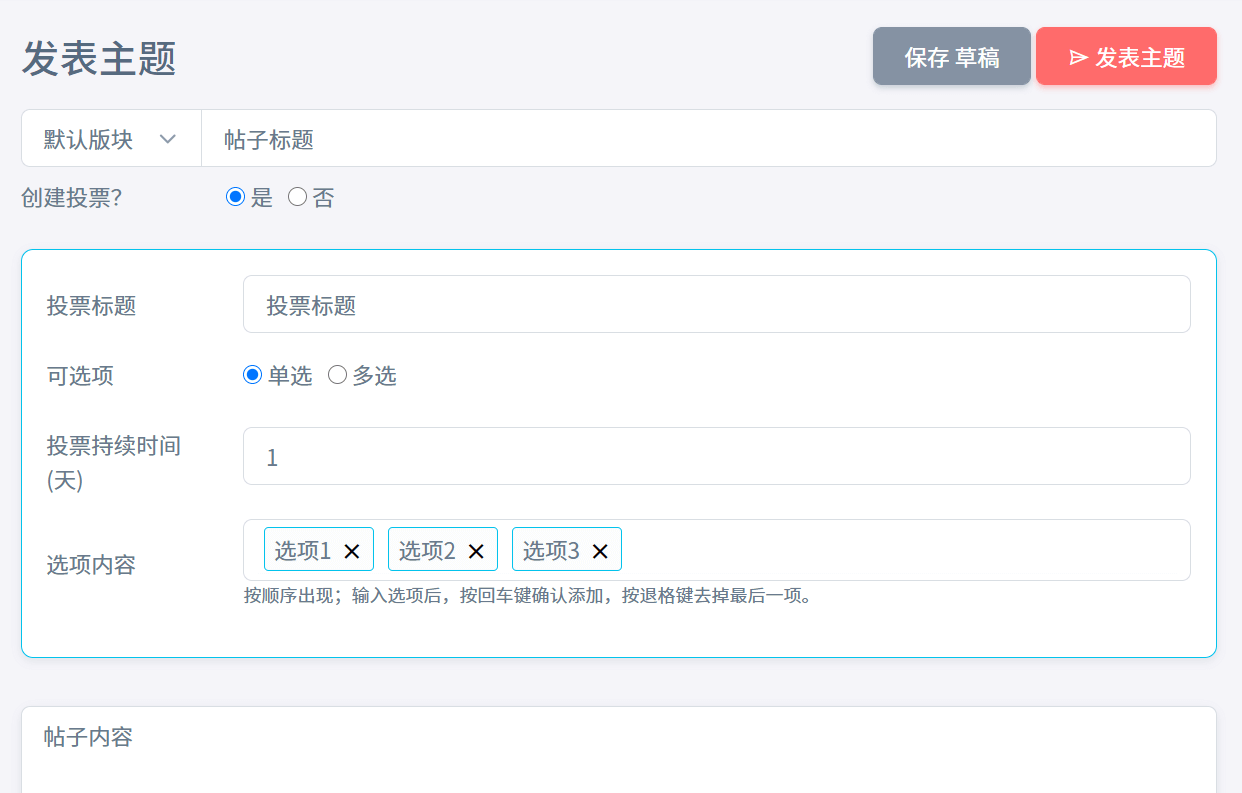This screenshot has width=1242, height=793.
Task: Click empty area of 选项内容 tag input
Action: coord(900,550)
